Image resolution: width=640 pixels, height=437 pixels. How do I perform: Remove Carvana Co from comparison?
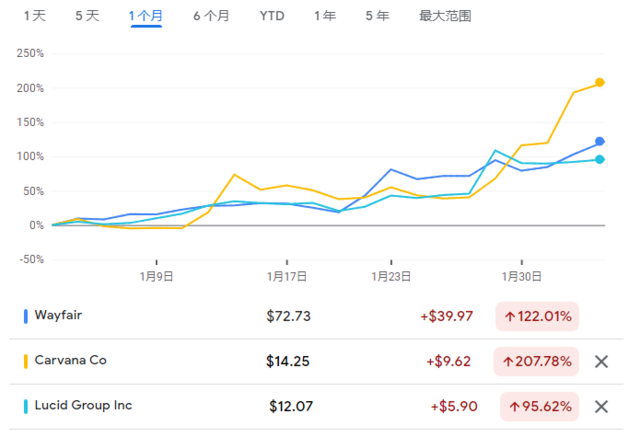click(x=601, y=361)
